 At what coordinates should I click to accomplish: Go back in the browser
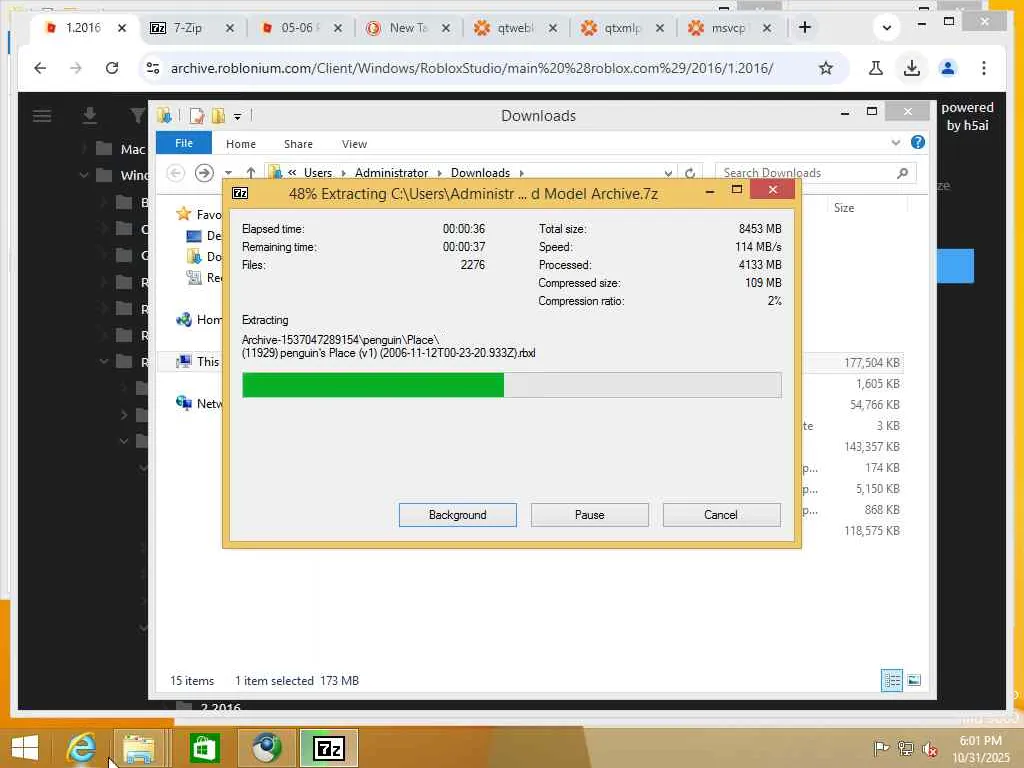(x=40, y=68)
